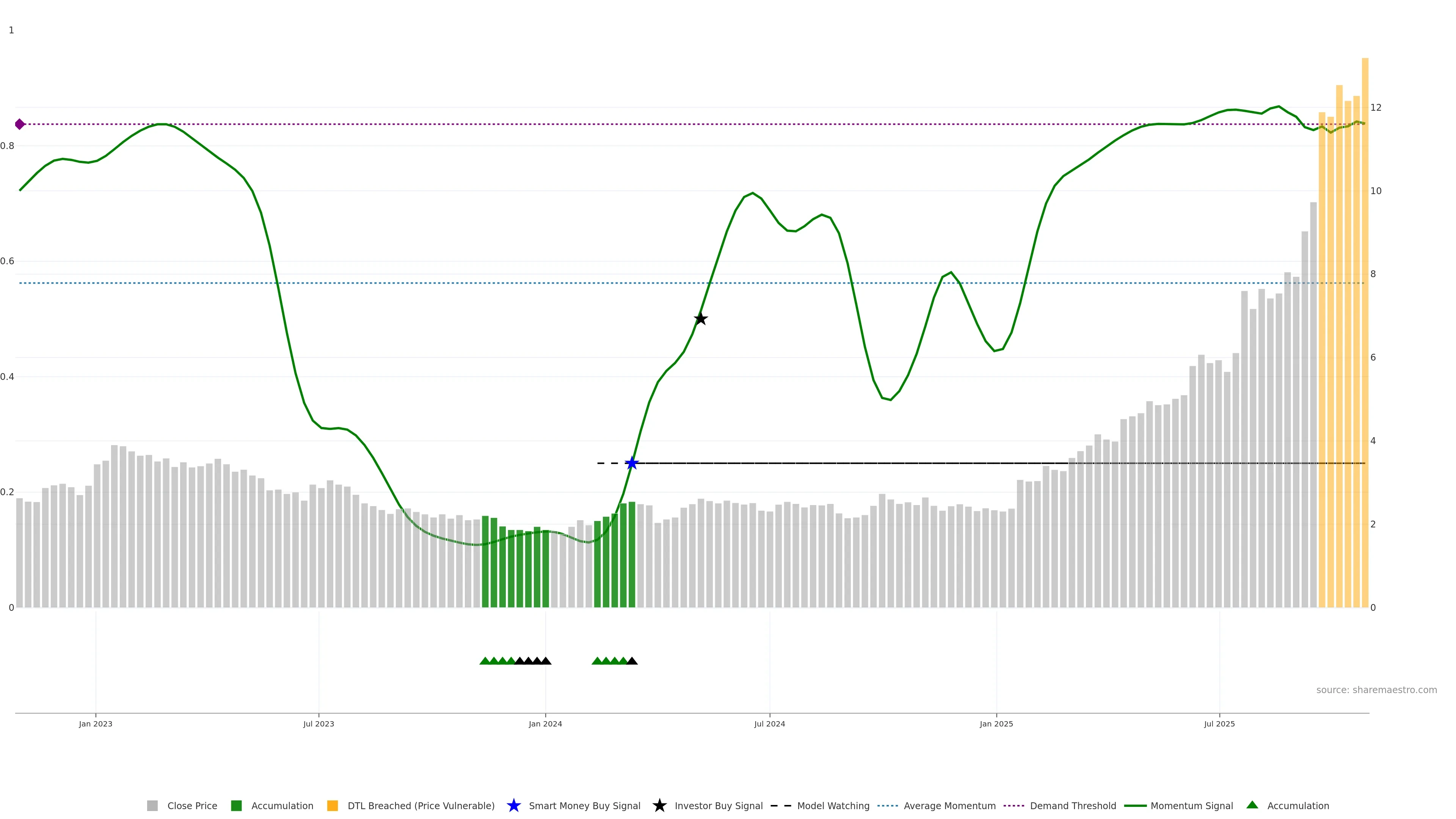This screenshot has height=819, width=1456.
Task: Click the orange DTL Breached legend square
Action: click(333, 806)
